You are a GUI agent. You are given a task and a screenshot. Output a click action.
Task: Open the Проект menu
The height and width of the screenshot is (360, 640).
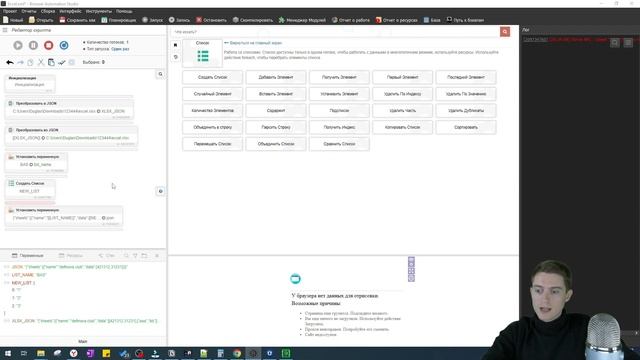[10, 11]
